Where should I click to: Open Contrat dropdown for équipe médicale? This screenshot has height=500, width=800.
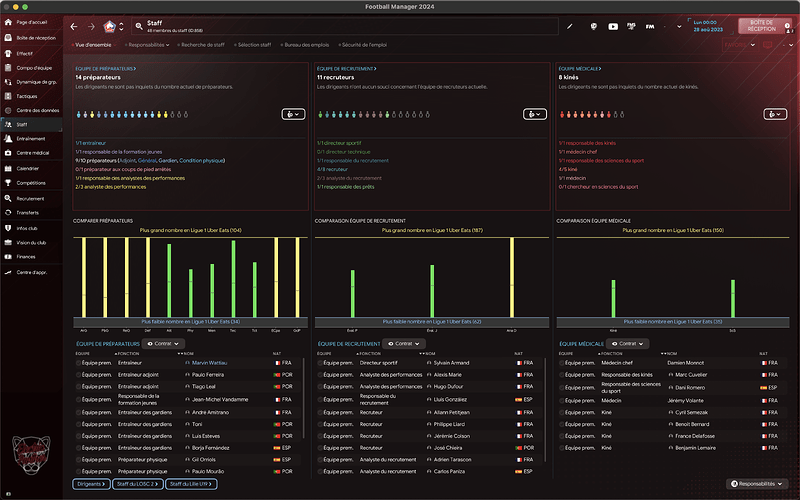(x=628, y=344)
